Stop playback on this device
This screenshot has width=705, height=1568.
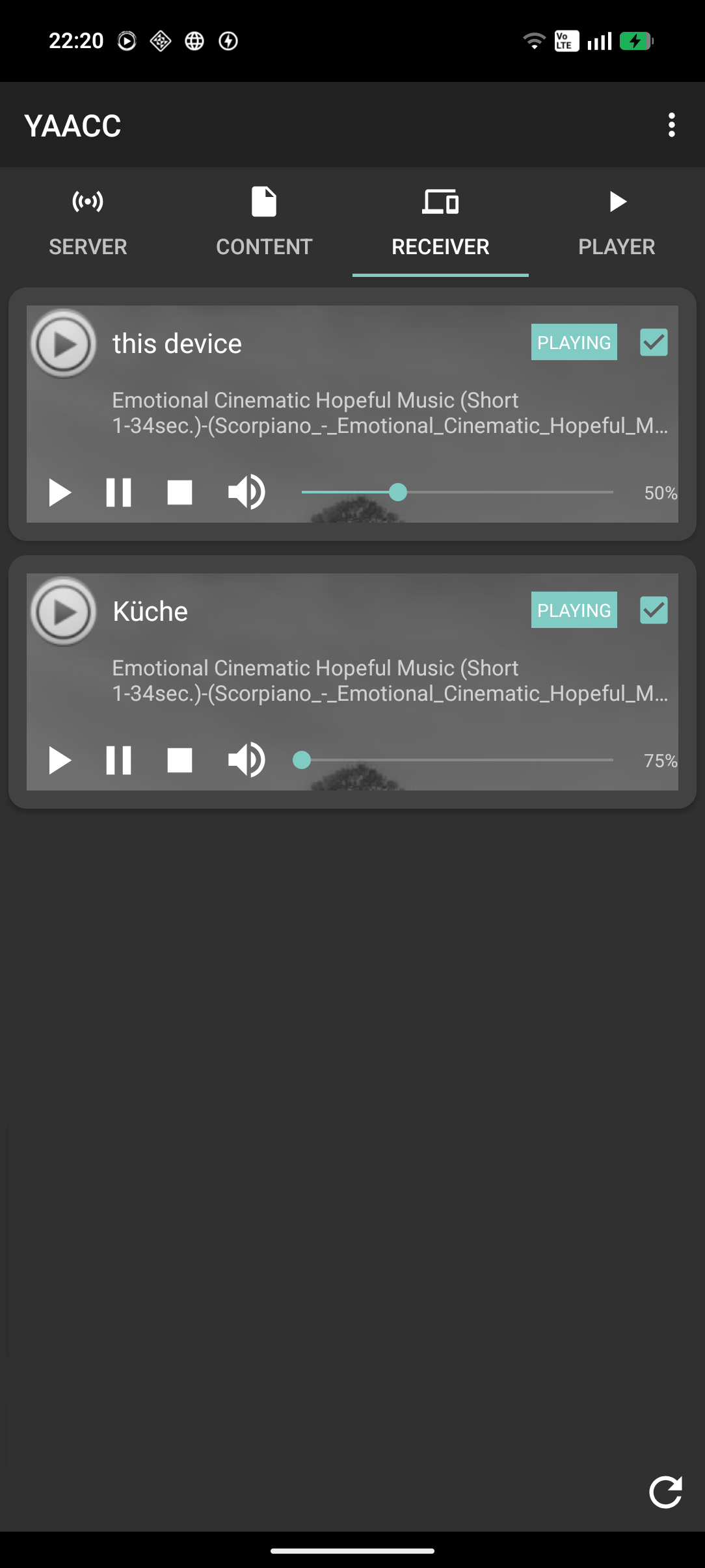tap(180, 492)
